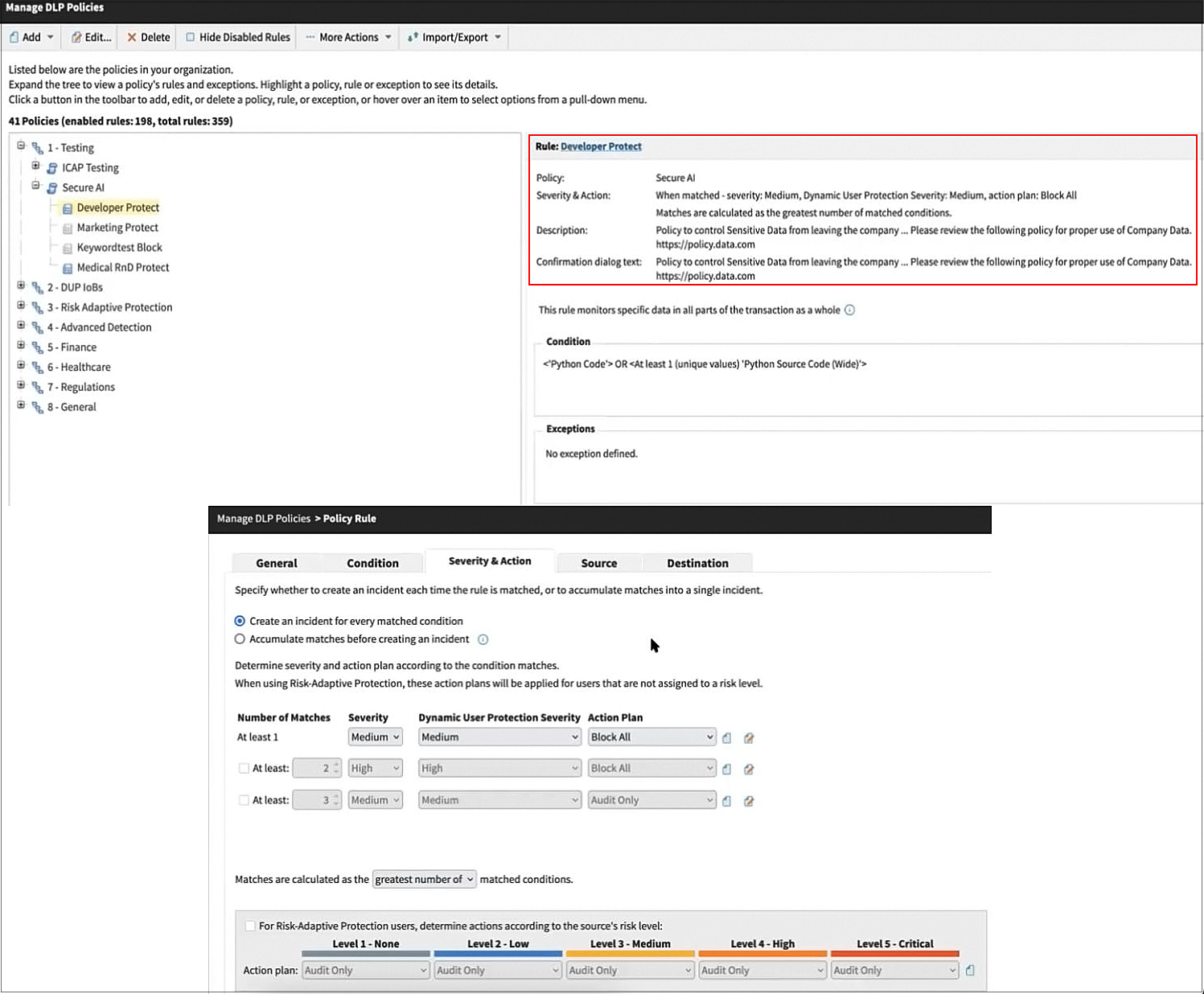The height and width of the screenshot is (994, 1204).
Task: Click the info icon beside transaction monitoring text
Action: click(849, 310)
